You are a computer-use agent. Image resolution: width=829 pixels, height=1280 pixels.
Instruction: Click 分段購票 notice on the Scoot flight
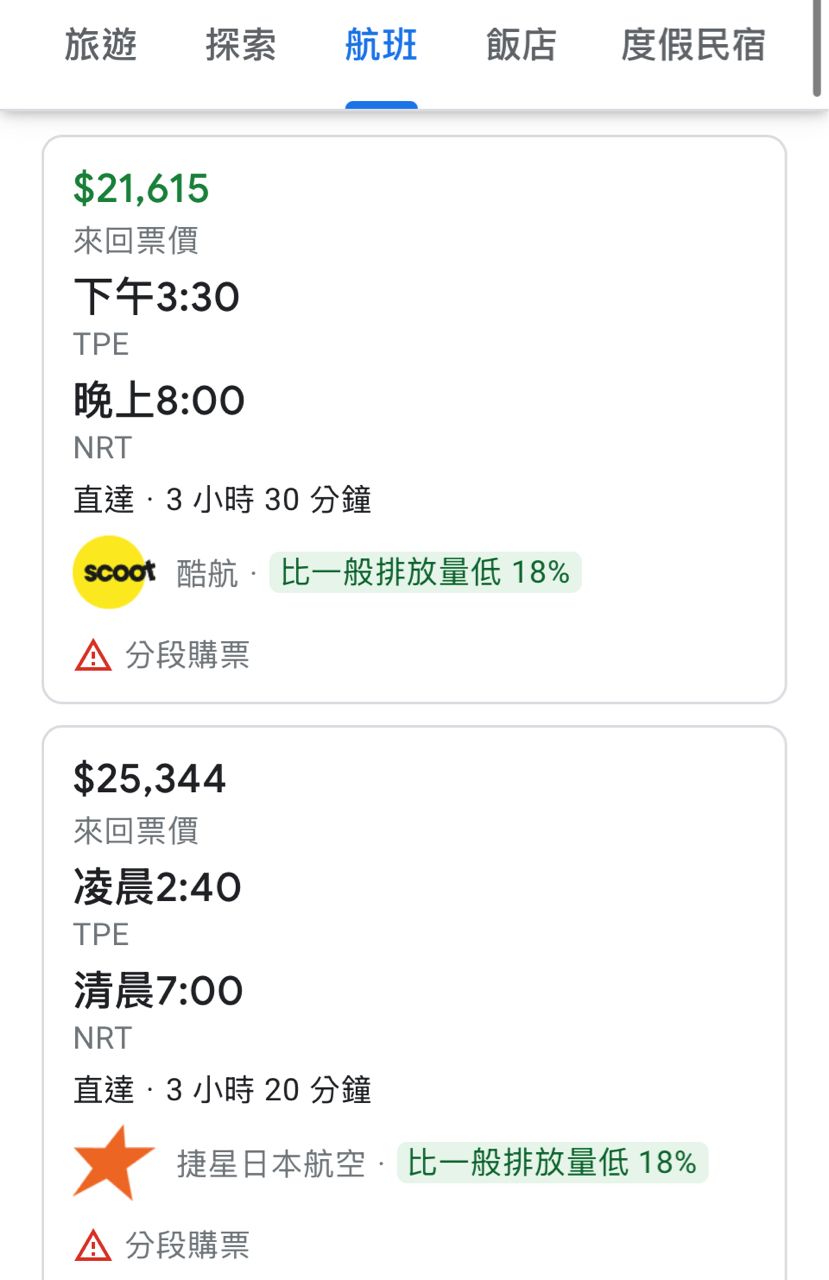point(187,655)
